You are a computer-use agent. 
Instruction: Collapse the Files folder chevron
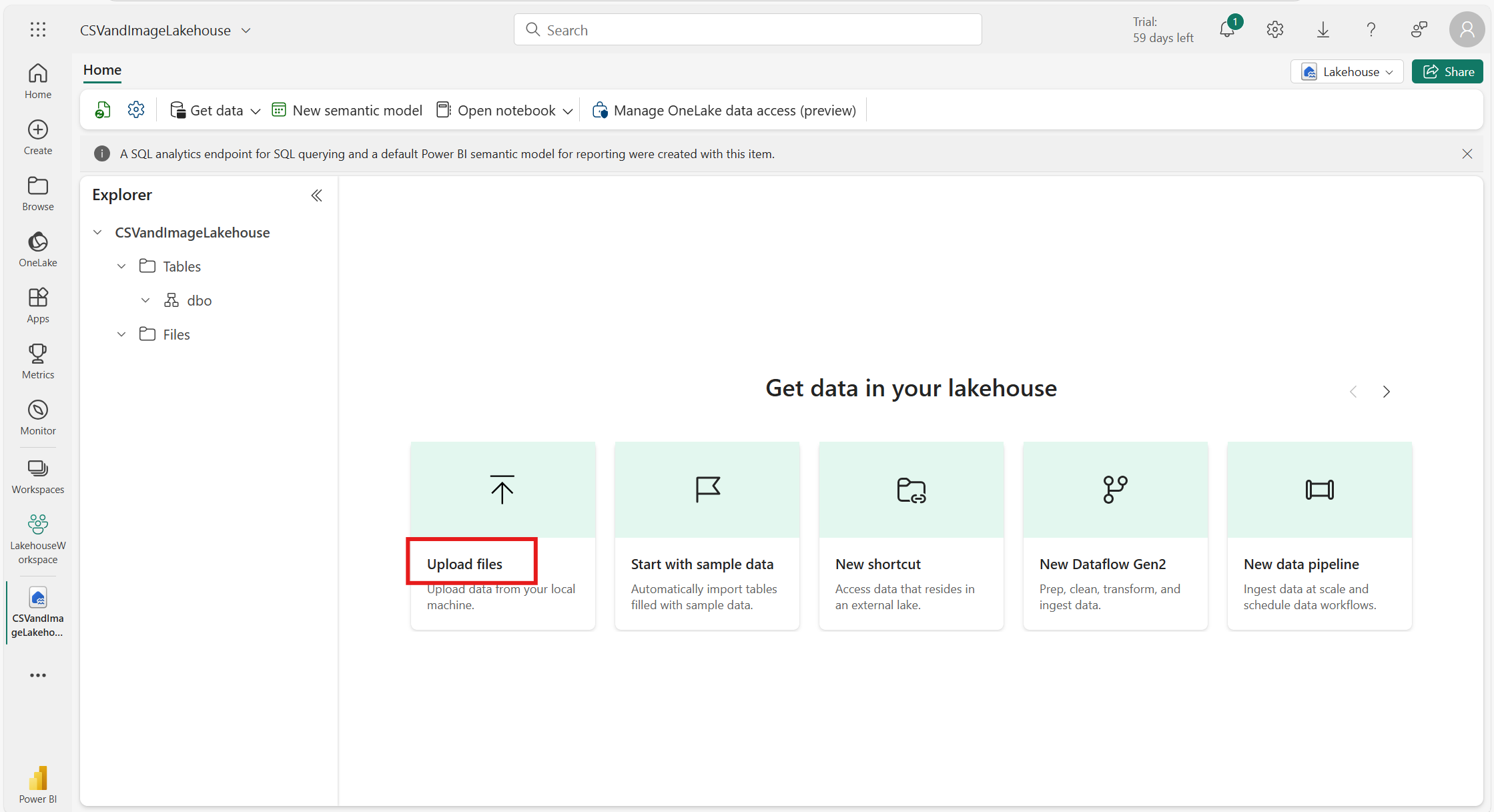[121, 334]
